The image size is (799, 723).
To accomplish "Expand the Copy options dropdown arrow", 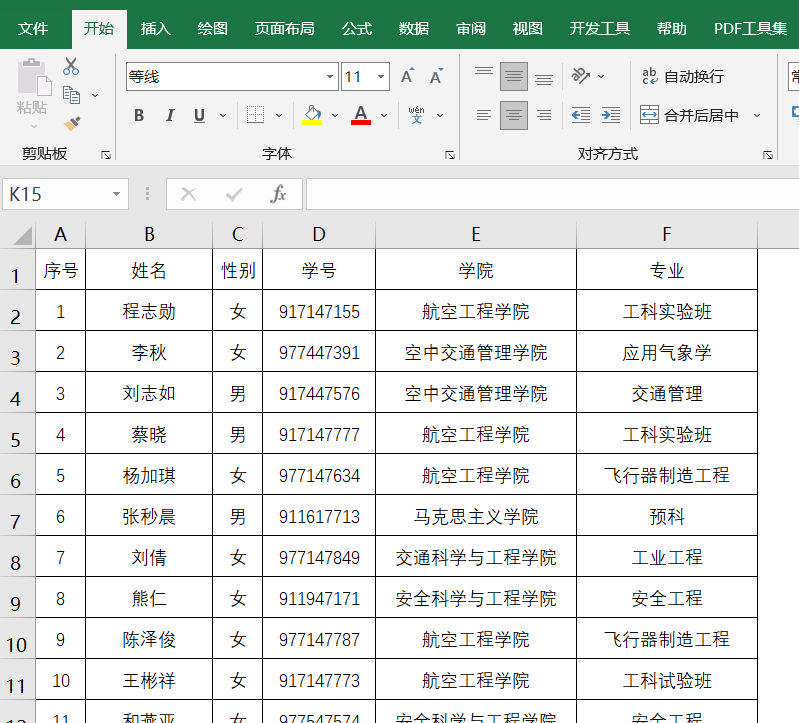I will (95, 95).
